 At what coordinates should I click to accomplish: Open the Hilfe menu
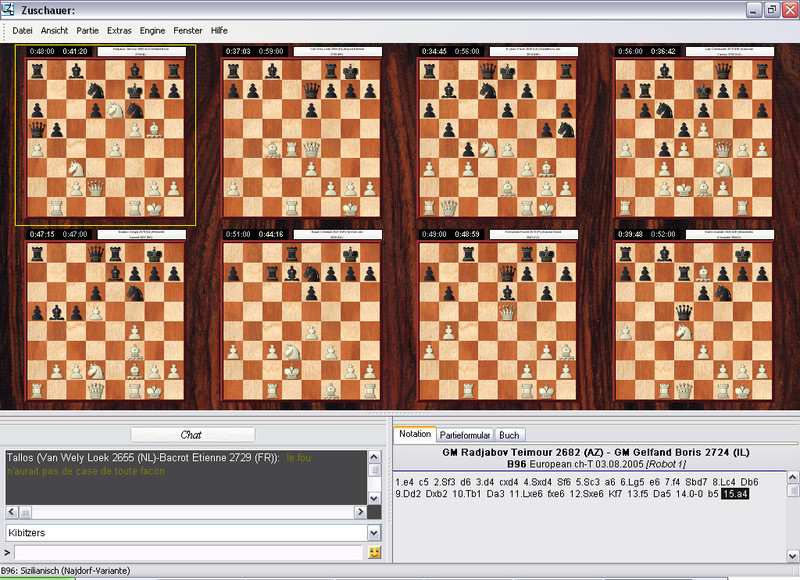coord(219,31)
